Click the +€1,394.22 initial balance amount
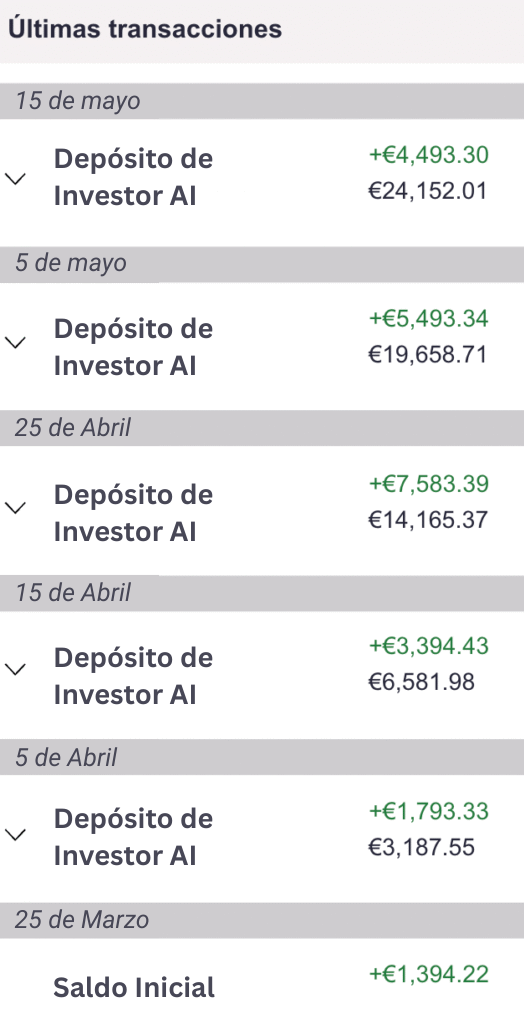The image size is (530, 1024). tap(429, 974)
